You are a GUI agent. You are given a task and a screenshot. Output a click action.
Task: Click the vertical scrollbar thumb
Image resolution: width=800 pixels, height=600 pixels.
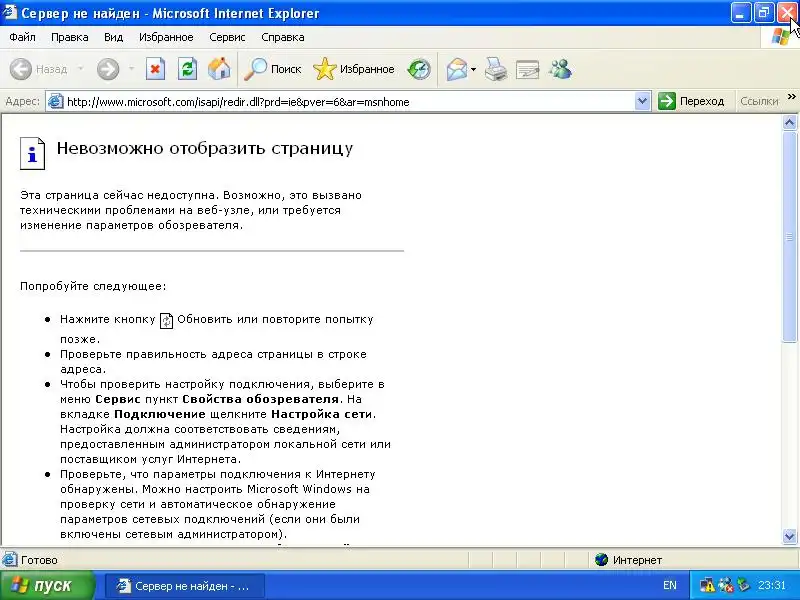(790, 237)
